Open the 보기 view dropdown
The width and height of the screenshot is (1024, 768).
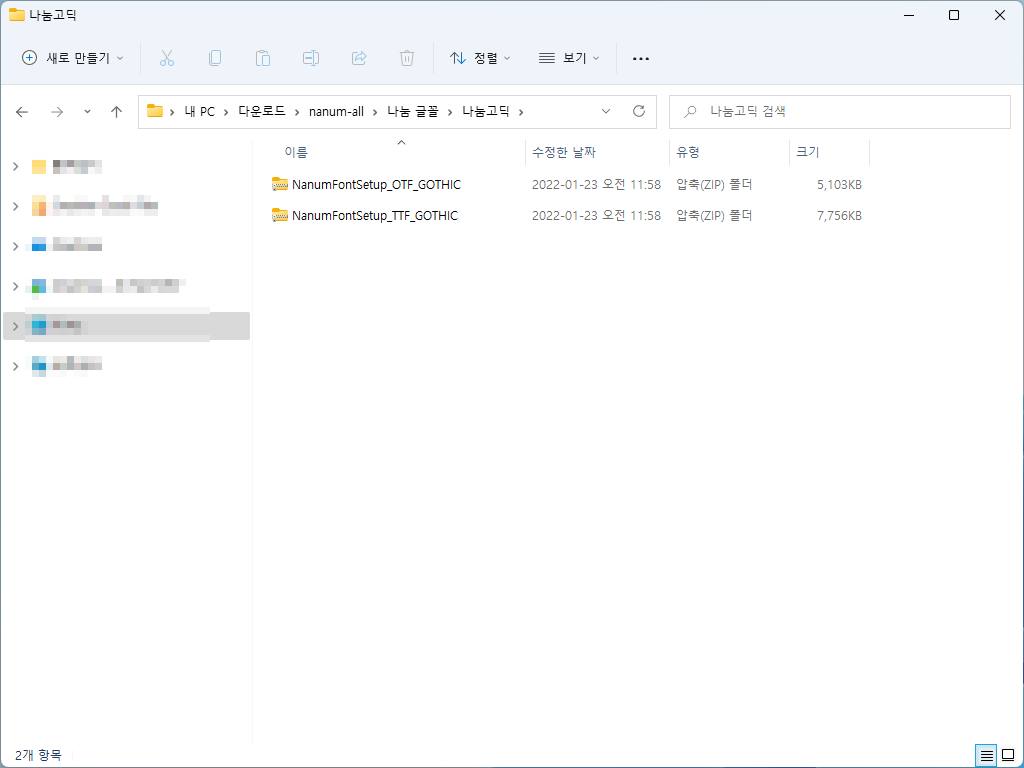click(x=569, y=58)
